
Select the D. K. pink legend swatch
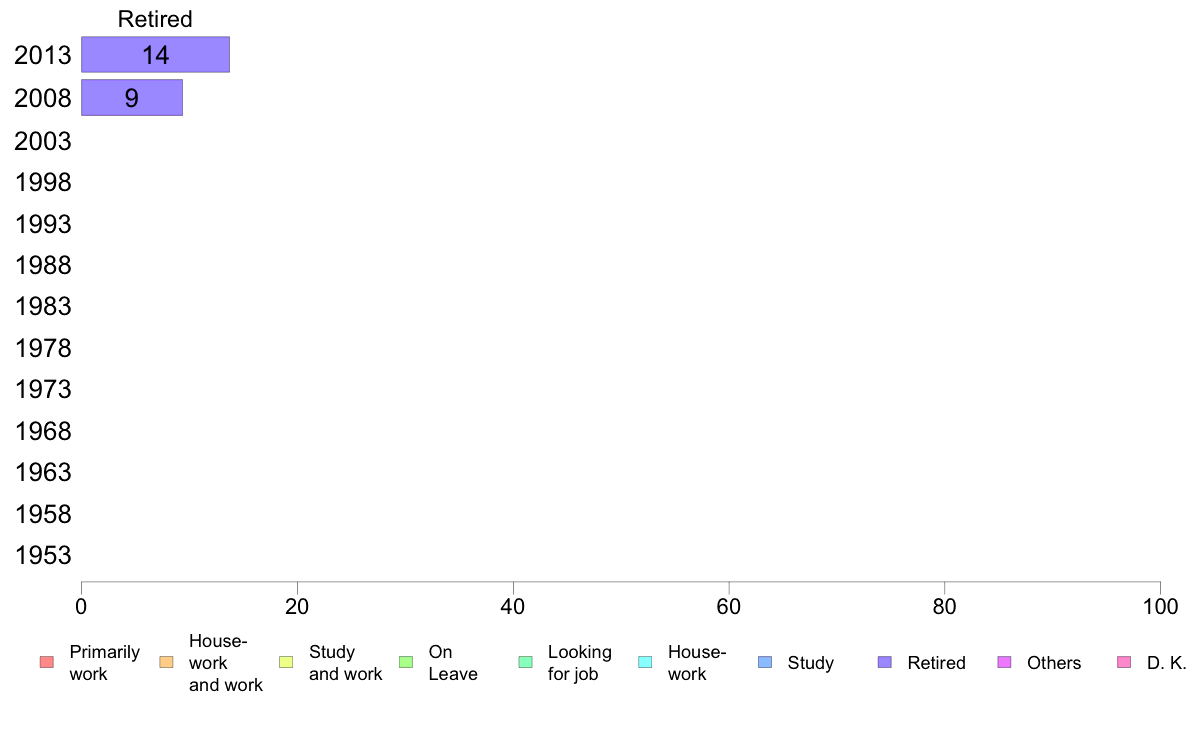(x=1124, y=662)
